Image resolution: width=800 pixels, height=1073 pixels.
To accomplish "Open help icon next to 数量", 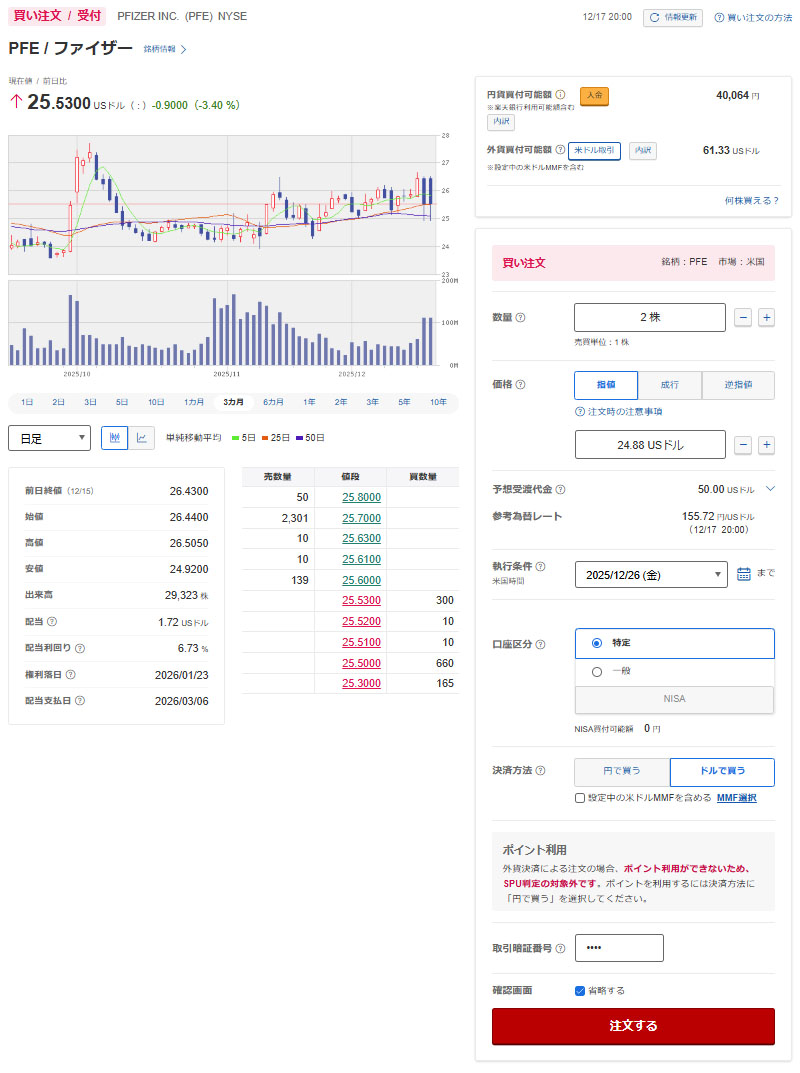I will click(x=520, y=318).
